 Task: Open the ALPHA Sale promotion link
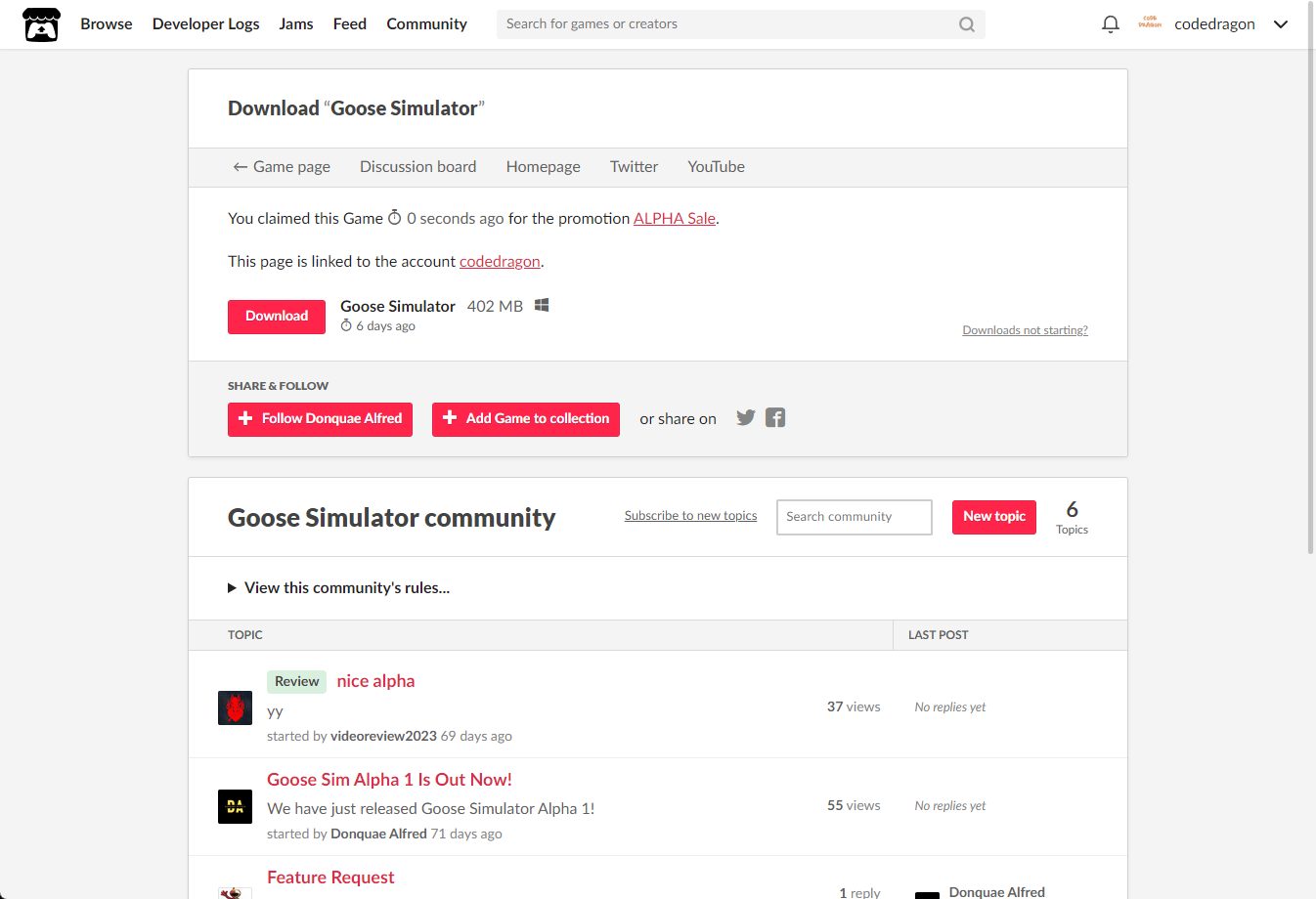pos(675,219)
